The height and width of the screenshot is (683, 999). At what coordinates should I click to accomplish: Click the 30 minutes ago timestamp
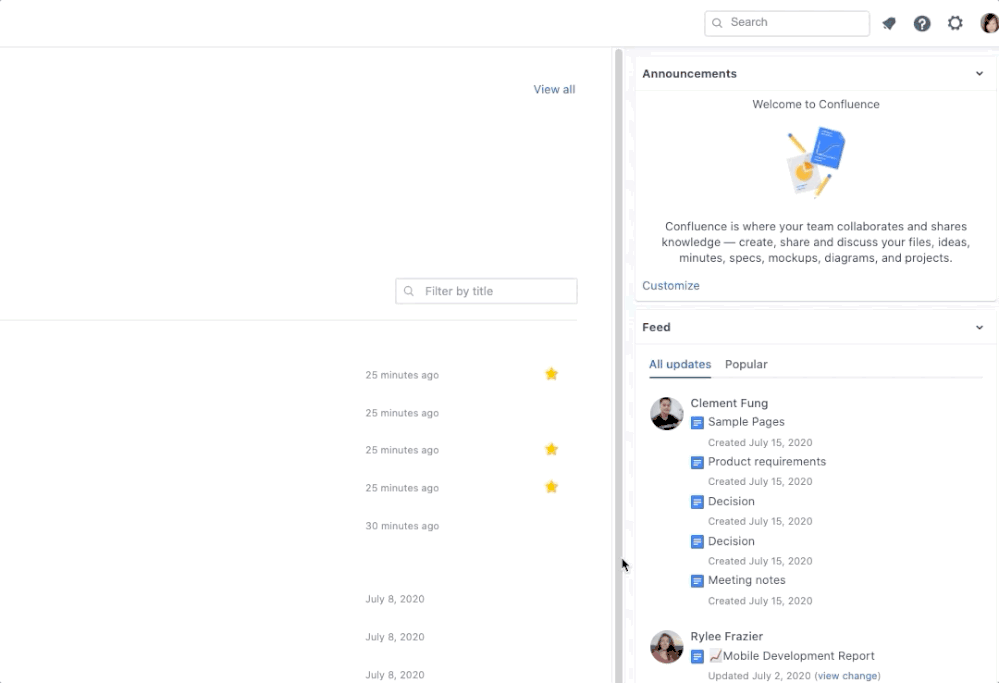pyautogui.click(x=402, y=526)
